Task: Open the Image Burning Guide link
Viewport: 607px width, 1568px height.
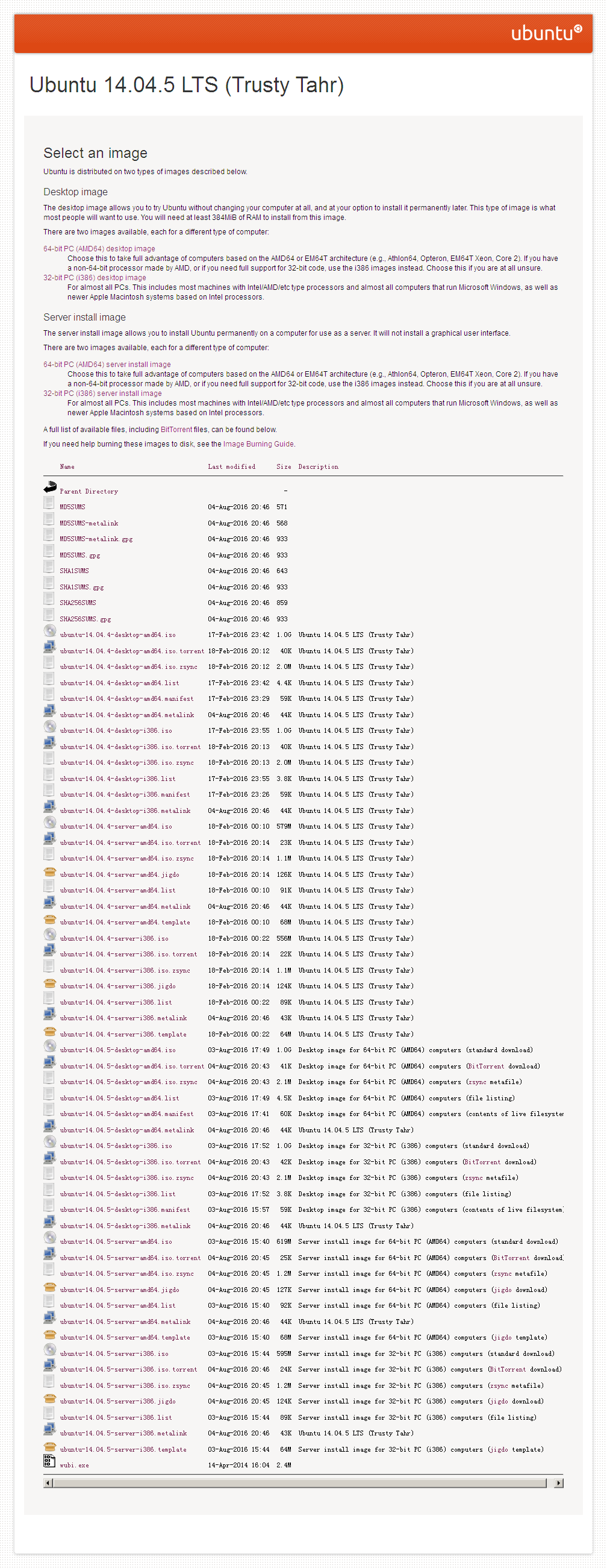Action: 258,444
